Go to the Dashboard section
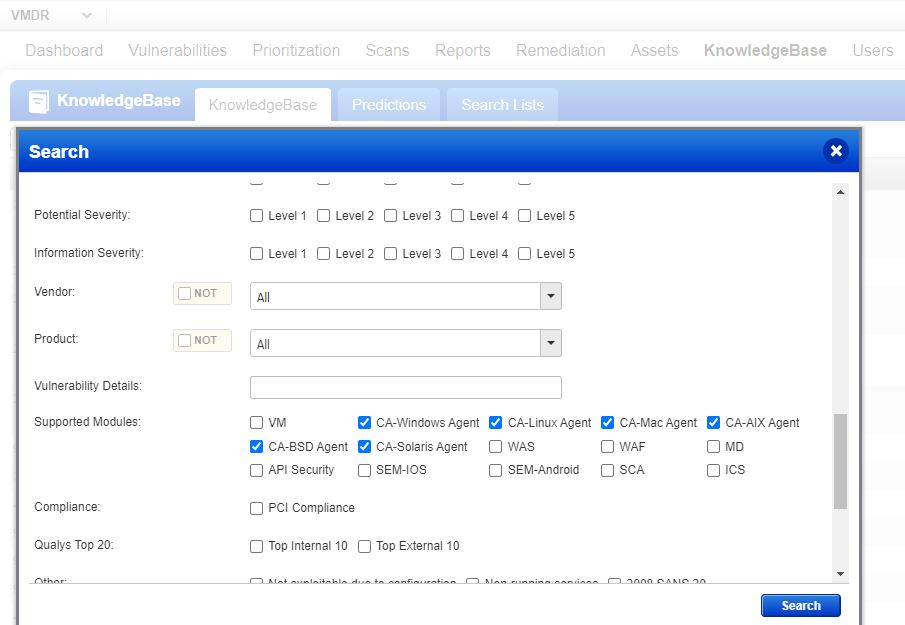 click(63, 50)
